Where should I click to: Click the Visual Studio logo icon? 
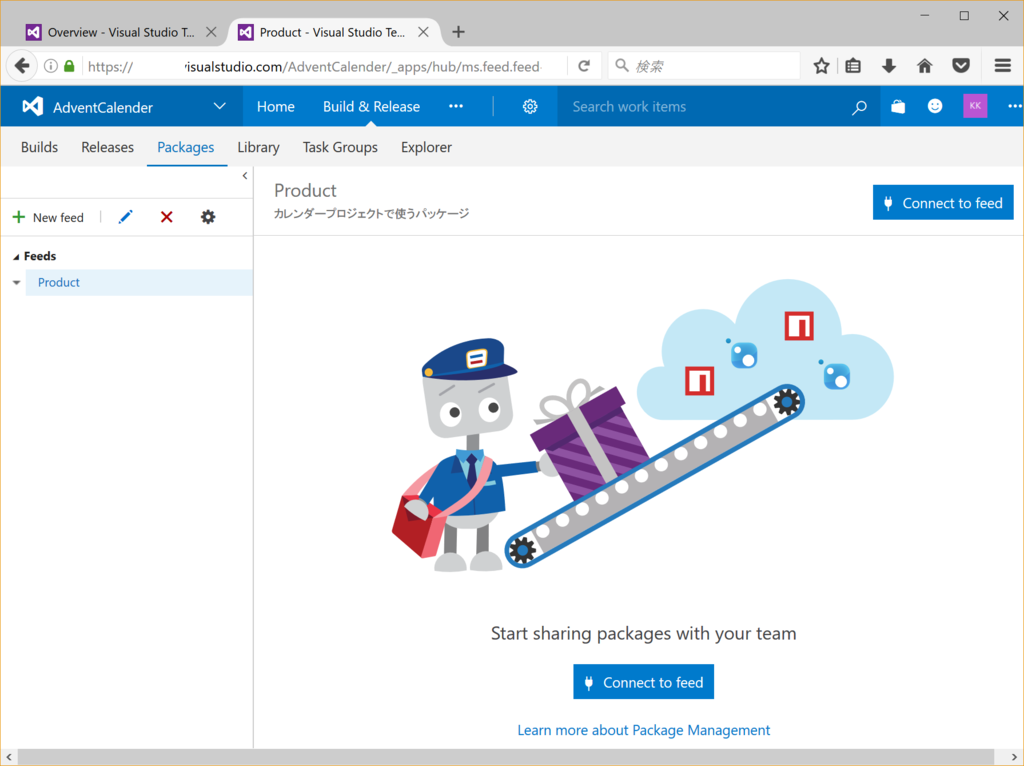pyautogui.click(x=32, y=106)
